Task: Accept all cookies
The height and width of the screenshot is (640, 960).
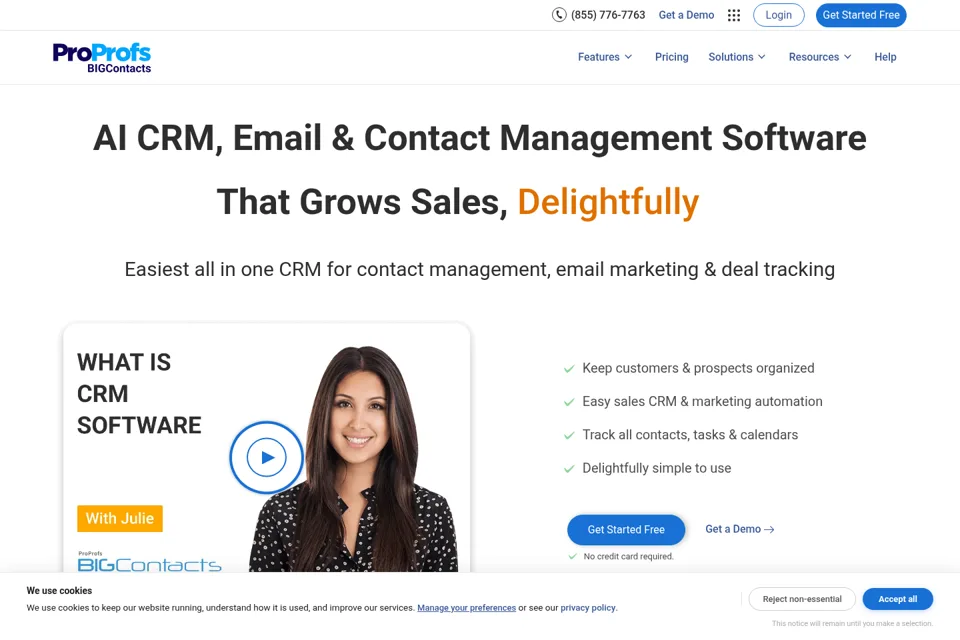Action: click(x=898, y=599)
